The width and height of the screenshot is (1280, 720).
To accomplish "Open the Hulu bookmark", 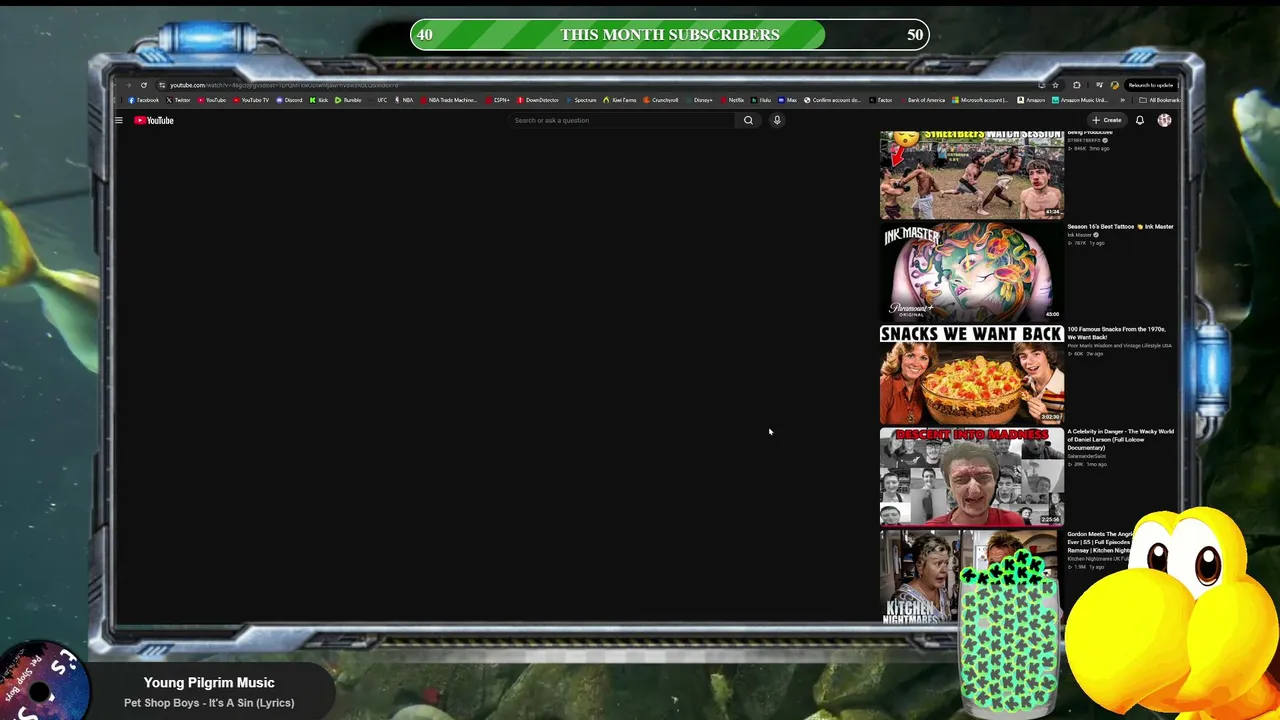I will point(761,100).
